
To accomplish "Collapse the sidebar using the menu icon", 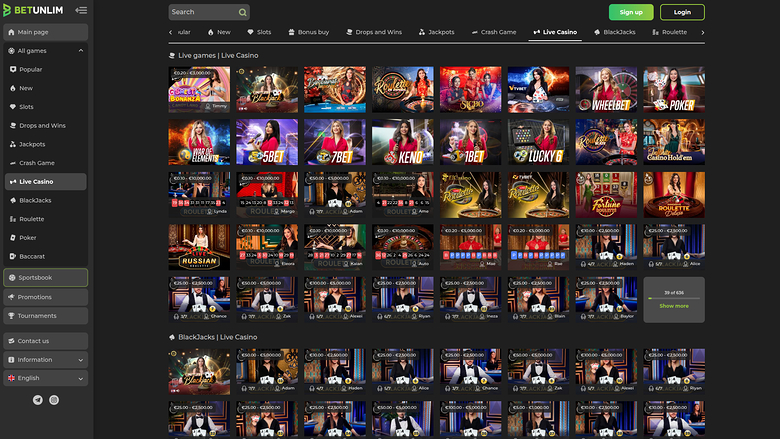I will (x=80, y=11).
